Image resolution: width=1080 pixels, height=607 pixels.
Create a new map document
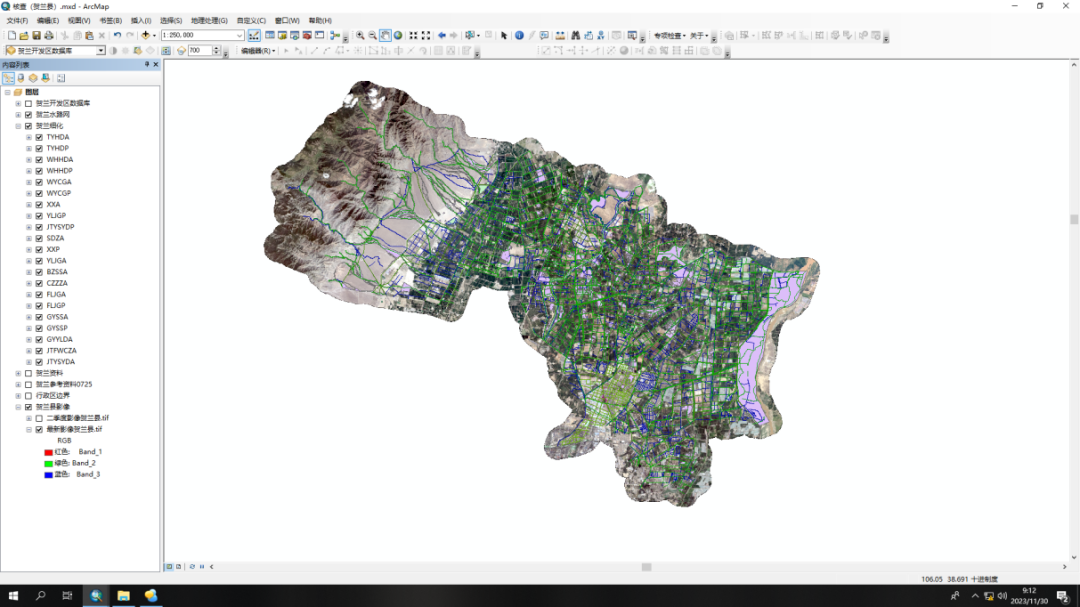point(12,35)
